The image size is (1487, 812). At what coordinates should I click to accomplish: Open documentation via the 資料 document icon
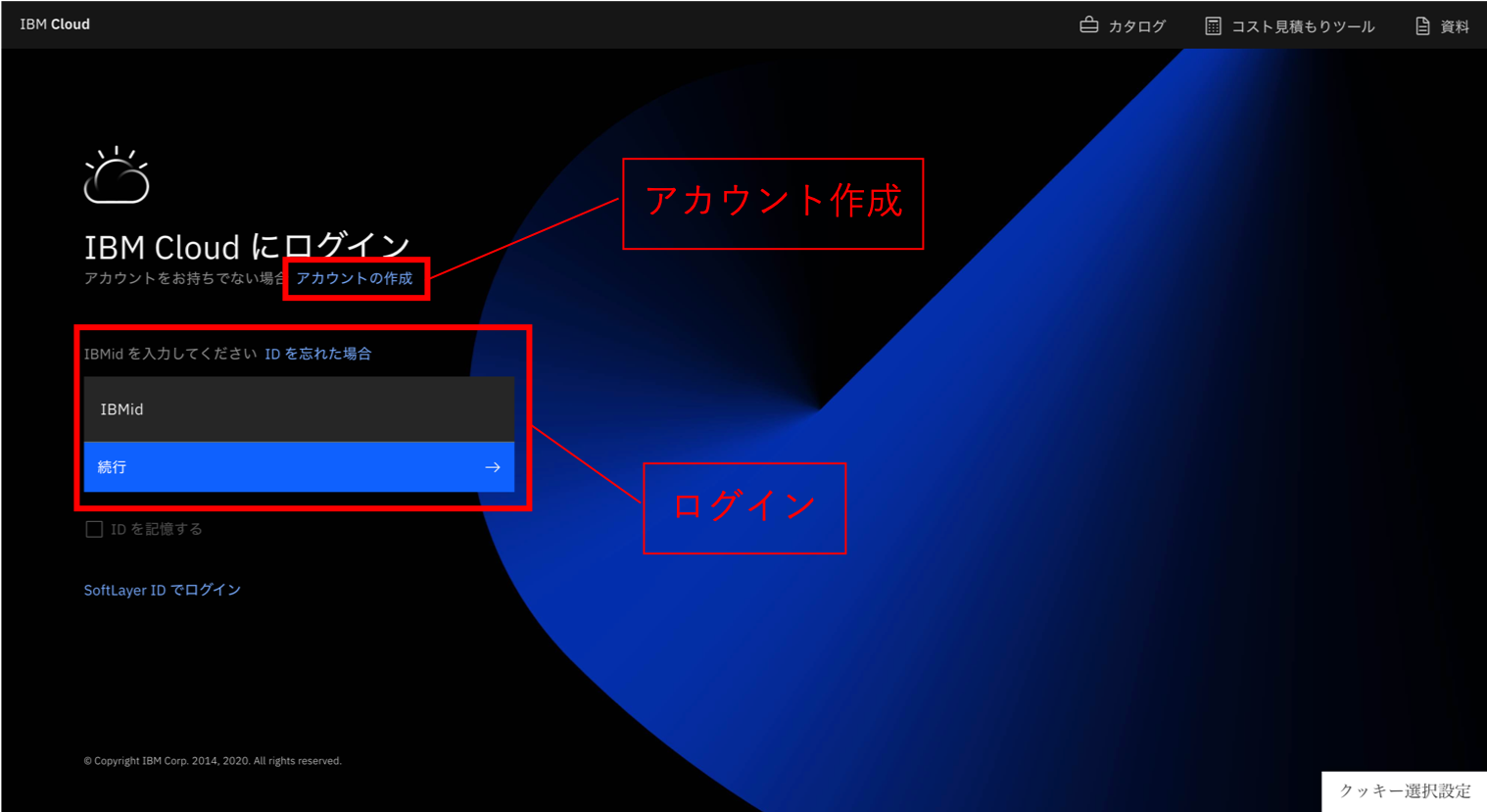click(x=1423, y=24)
